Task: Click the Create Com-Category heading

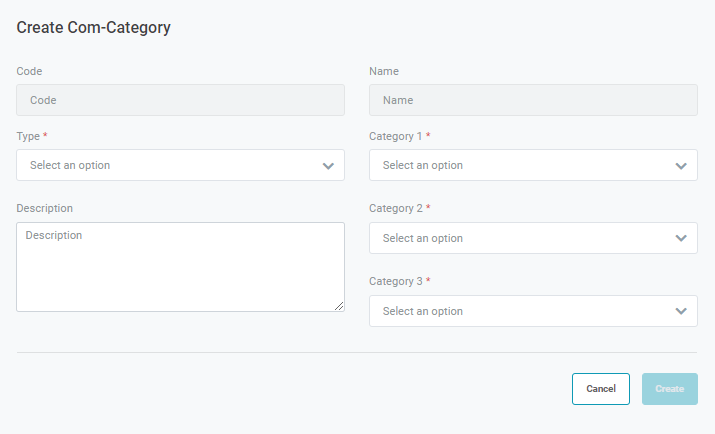Action: click(94, 28)
